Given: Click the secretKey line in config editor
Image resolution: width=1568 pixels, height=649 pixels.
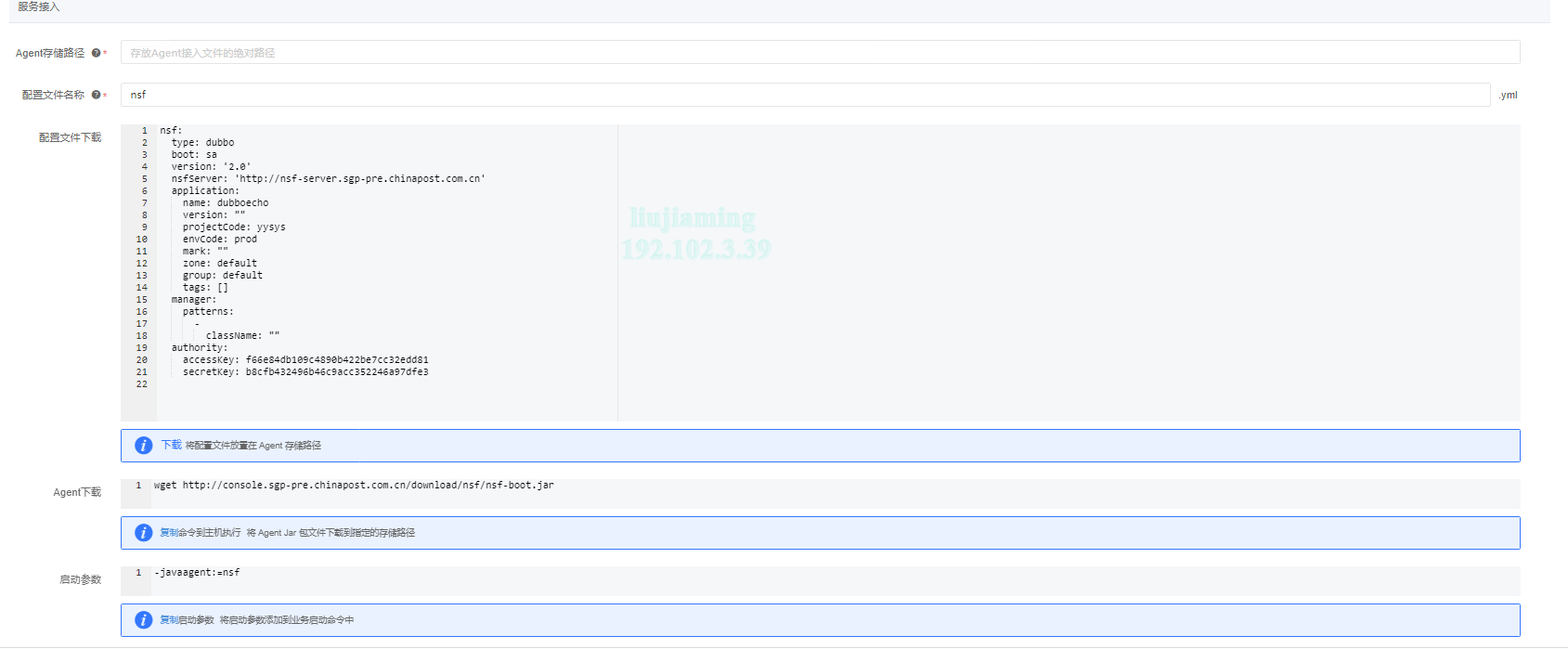Looking at the screenshot, I should point(305,372).
